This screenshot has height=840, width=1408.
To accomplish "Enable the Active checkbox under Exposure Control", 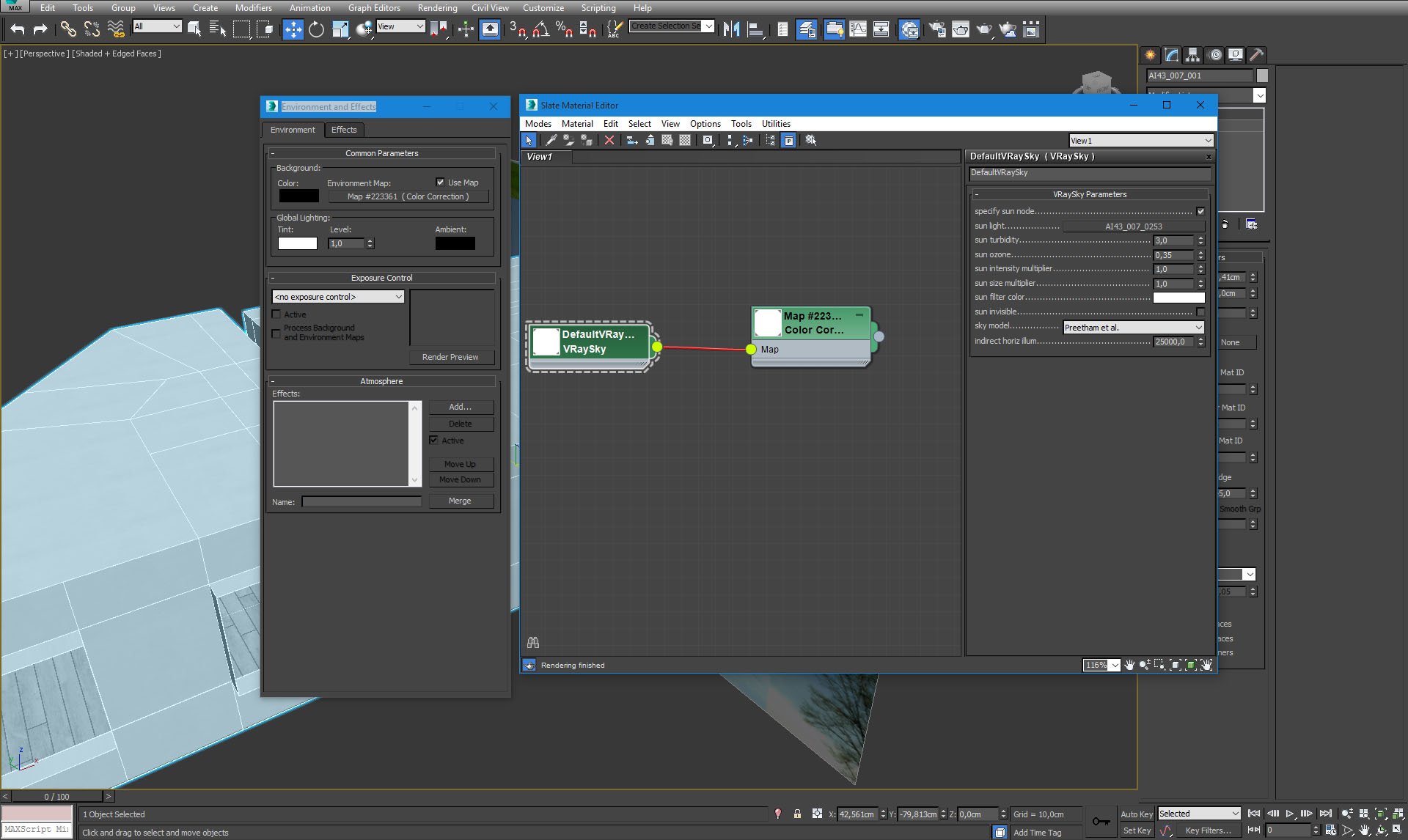I will tap(277, 314).
